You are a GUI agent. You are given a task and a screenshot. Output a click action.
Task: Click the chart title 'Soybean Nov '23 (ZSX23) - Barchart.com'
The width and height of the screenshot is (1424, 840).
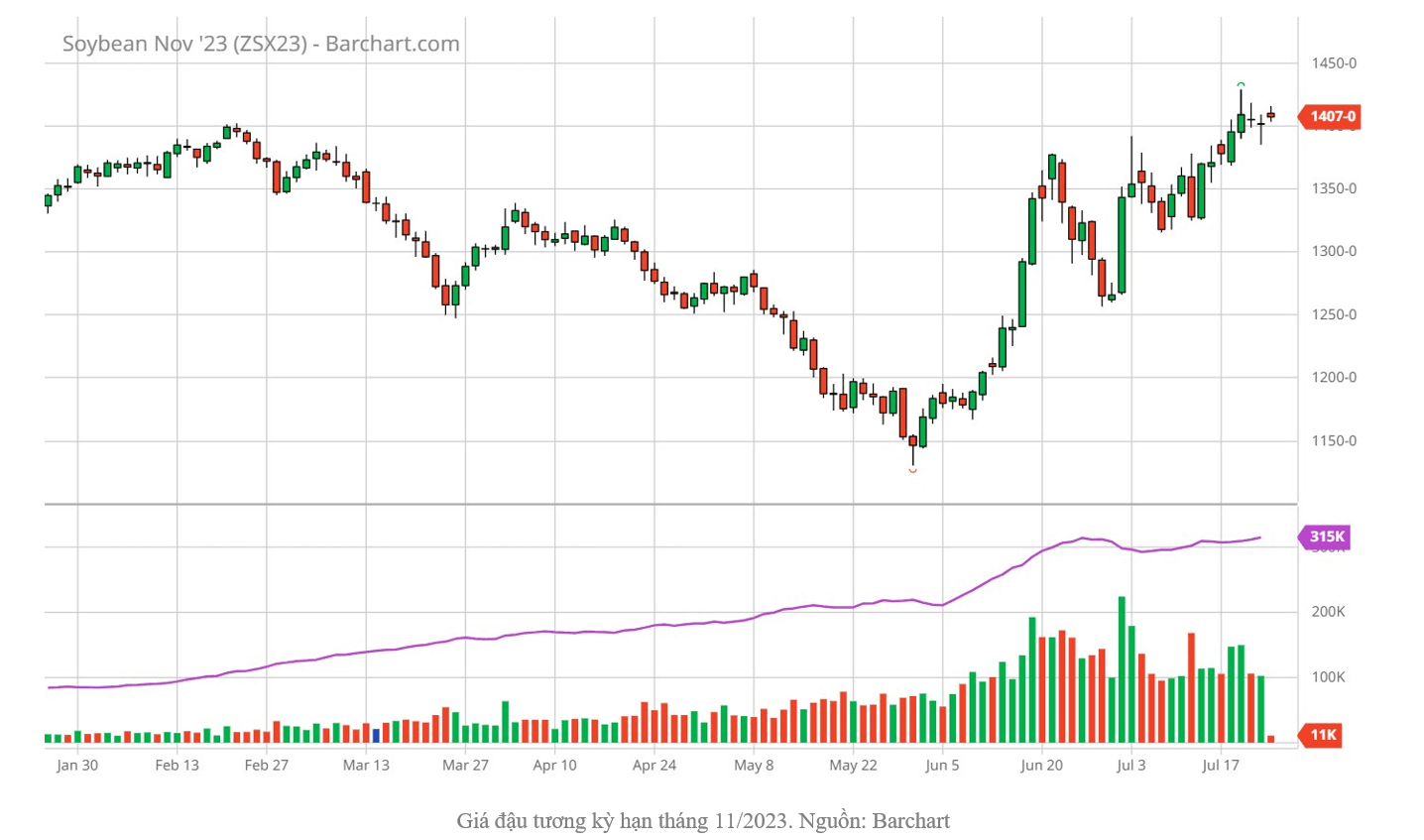[x=261, y=44]
